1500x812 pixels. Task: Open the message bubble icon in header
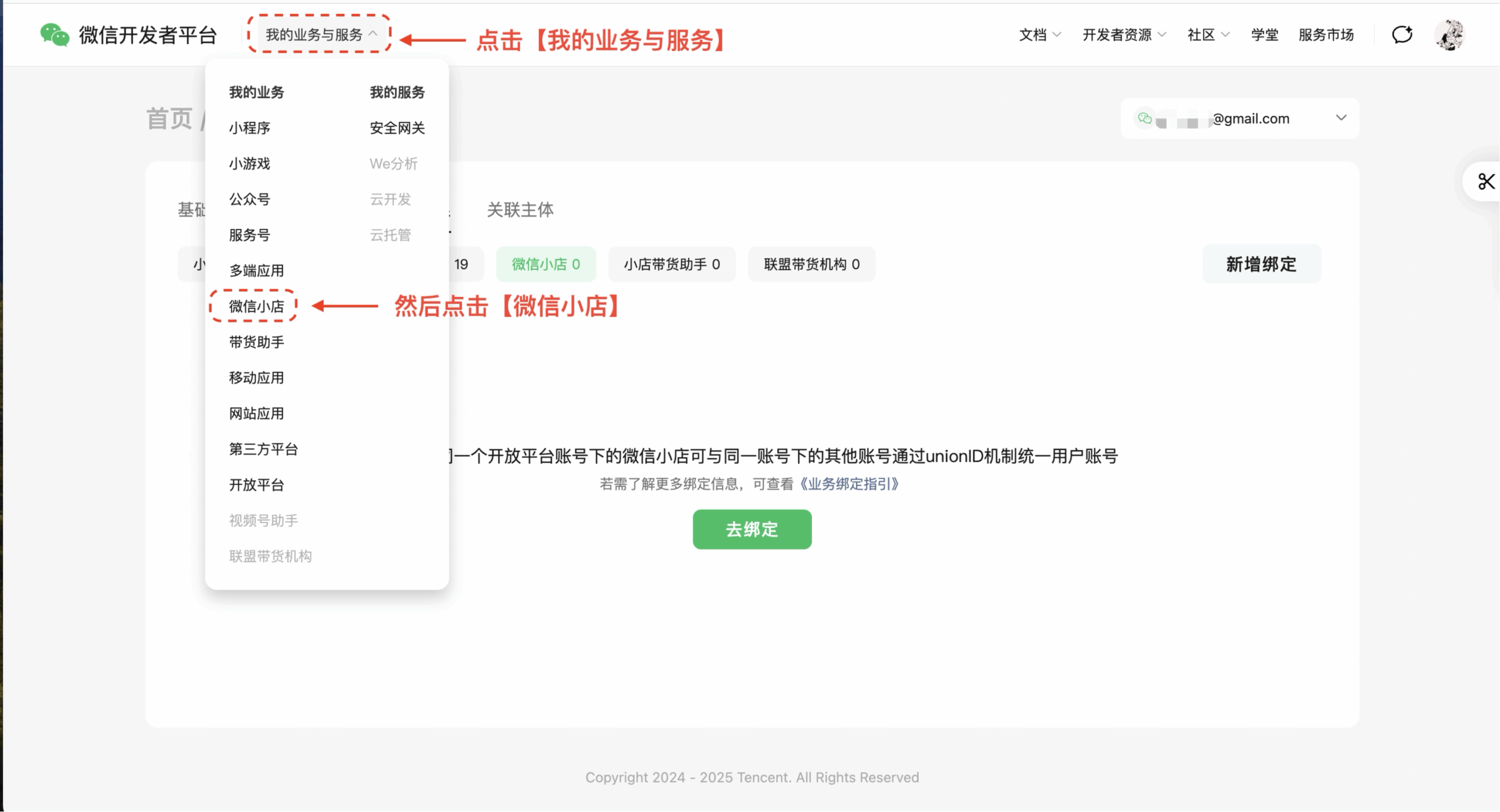point(1402,35)
